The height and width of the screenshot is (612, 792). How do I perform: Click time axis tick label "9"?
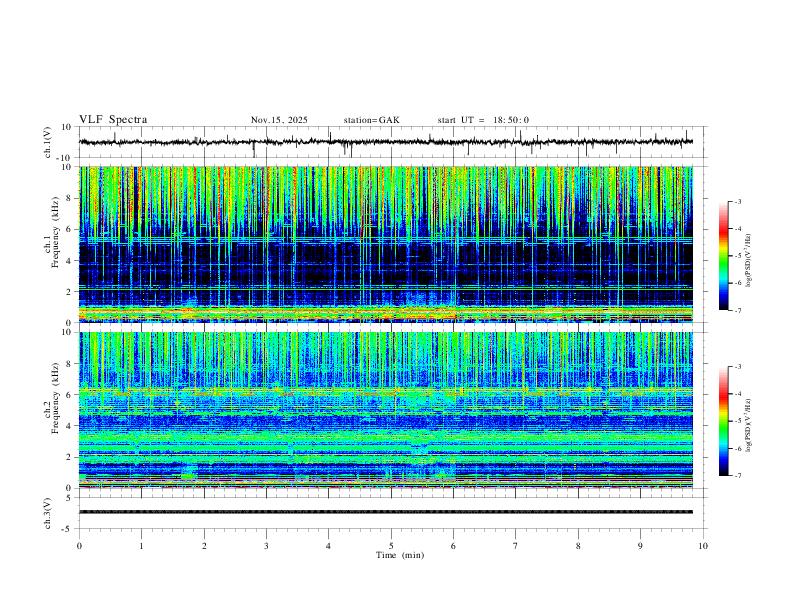click(640, 546)
